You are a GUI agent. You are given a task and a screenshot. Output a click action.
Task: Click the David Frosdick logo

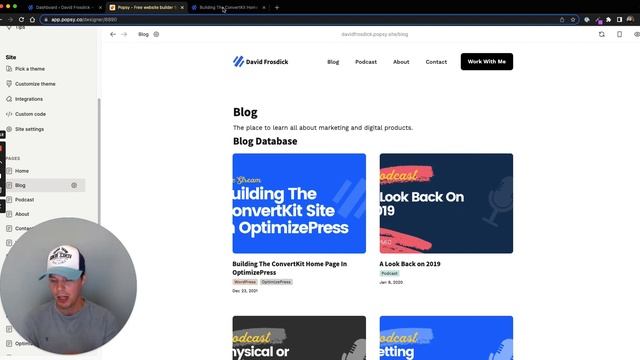260,62
